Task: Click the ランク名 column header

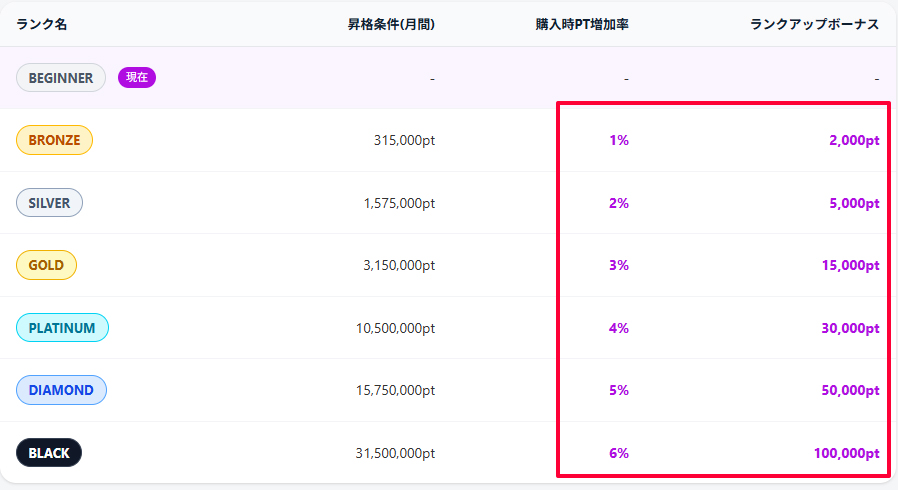Action: click(x=42, y=24)
